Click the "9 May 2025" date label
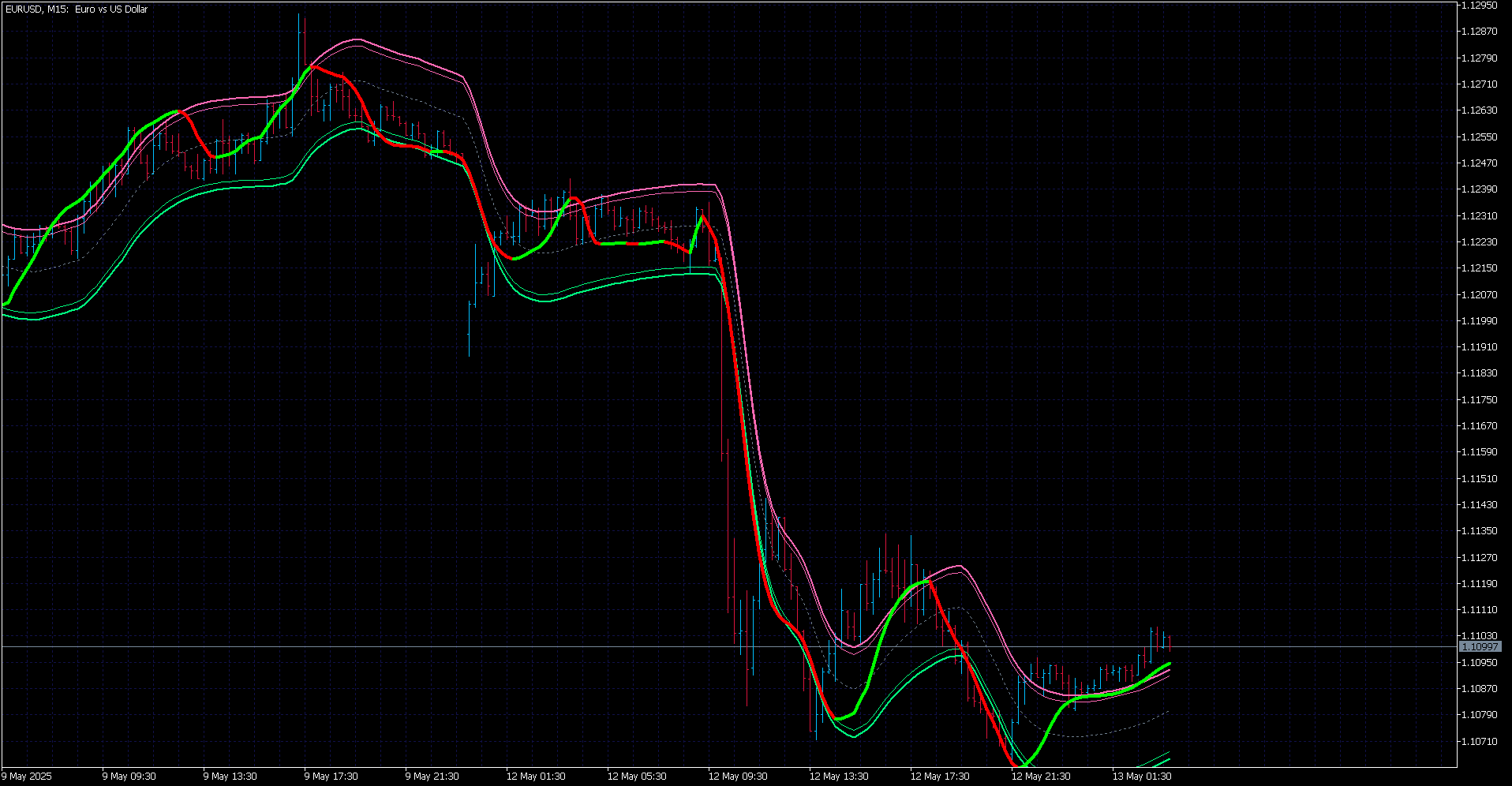The height and width of the screenshot is (786, 1512). (x=27, y=777)
